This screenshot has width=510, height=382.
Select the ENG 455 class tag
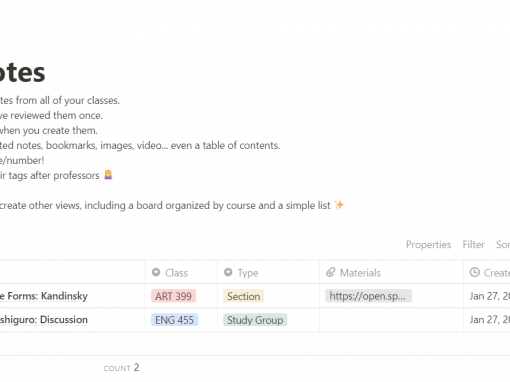[x=174, y=320]
